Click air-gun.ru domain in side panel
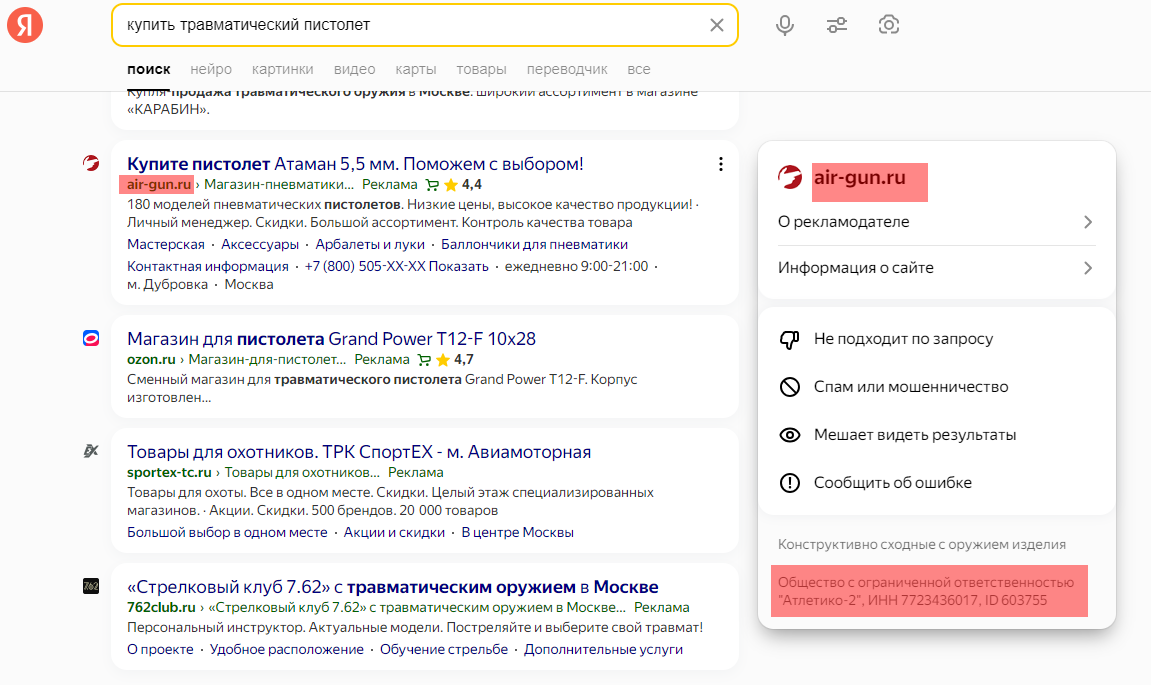 pos(860,178)
